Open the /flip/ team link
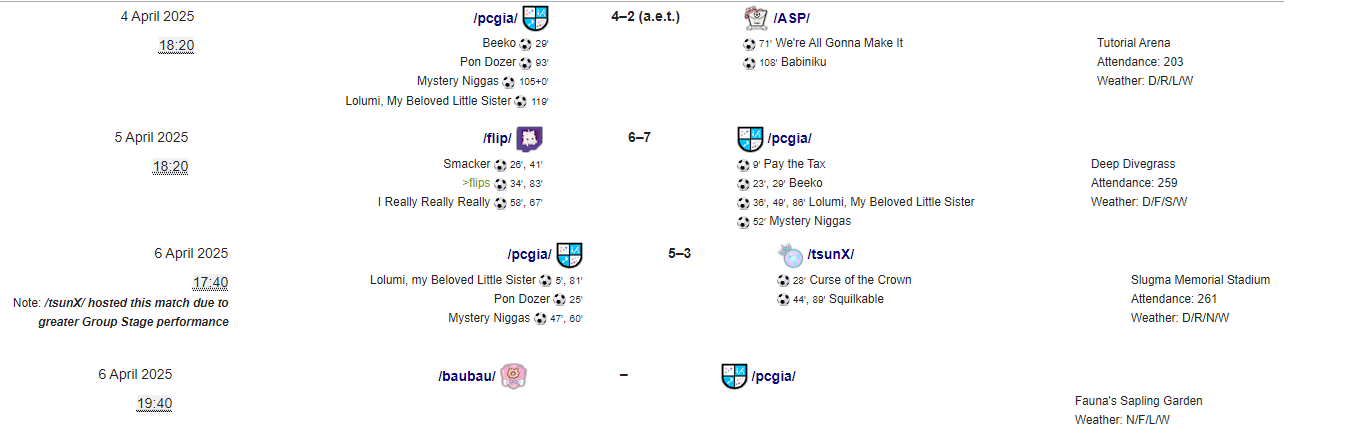 [497, 139]
